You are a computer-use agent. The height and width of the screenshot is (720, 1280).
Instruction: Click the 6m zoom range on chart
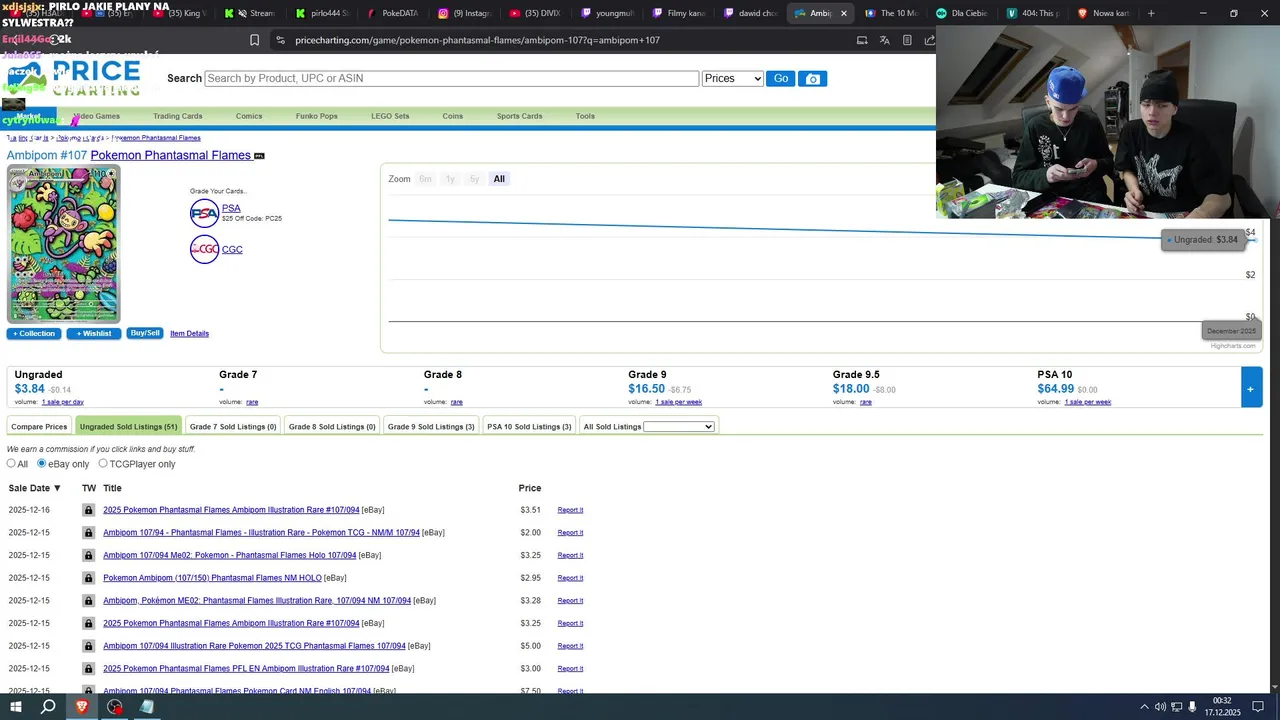(425, 179)
